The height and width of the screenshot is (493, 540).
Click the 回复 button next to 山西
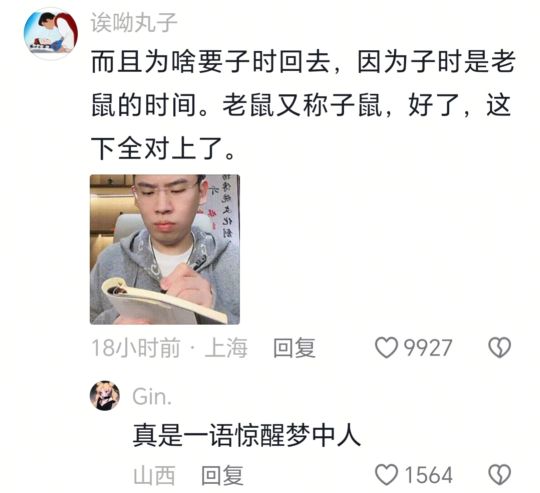tap(222, 475)
